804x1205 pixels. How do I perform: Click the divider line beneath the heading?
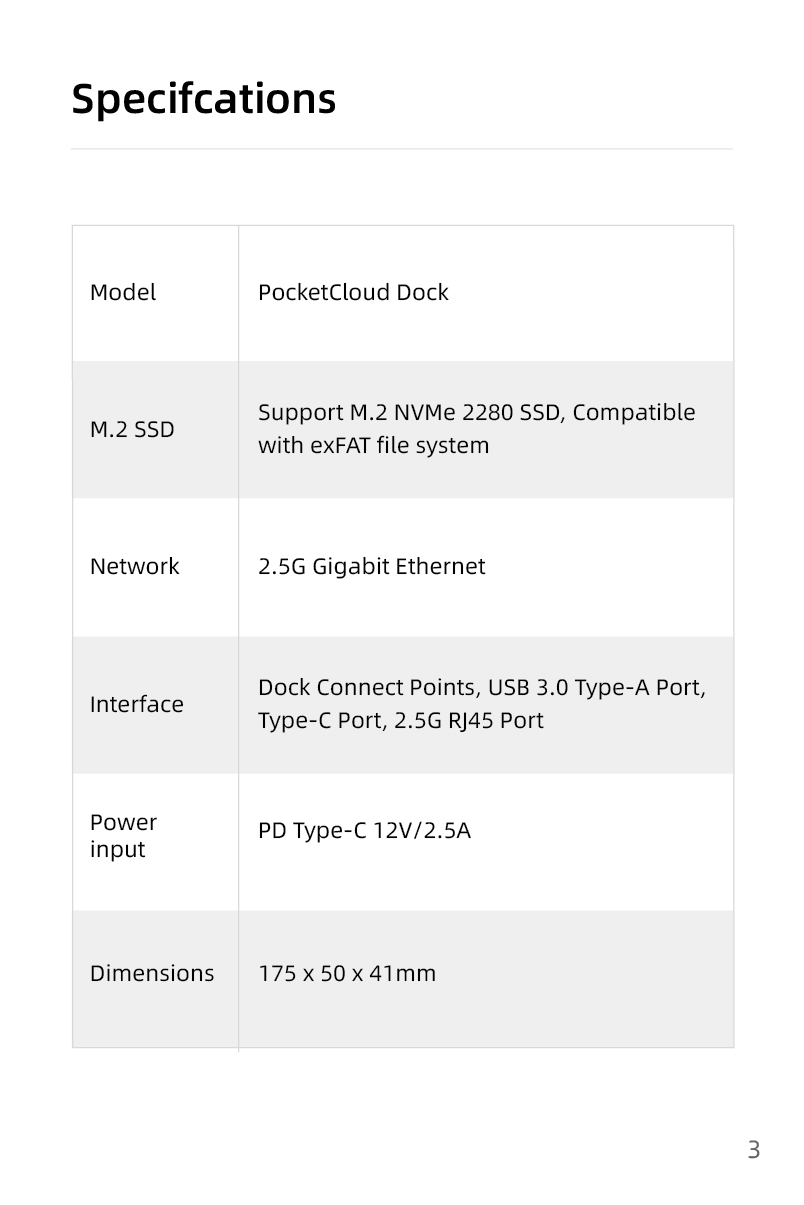[x=402, y=149]
